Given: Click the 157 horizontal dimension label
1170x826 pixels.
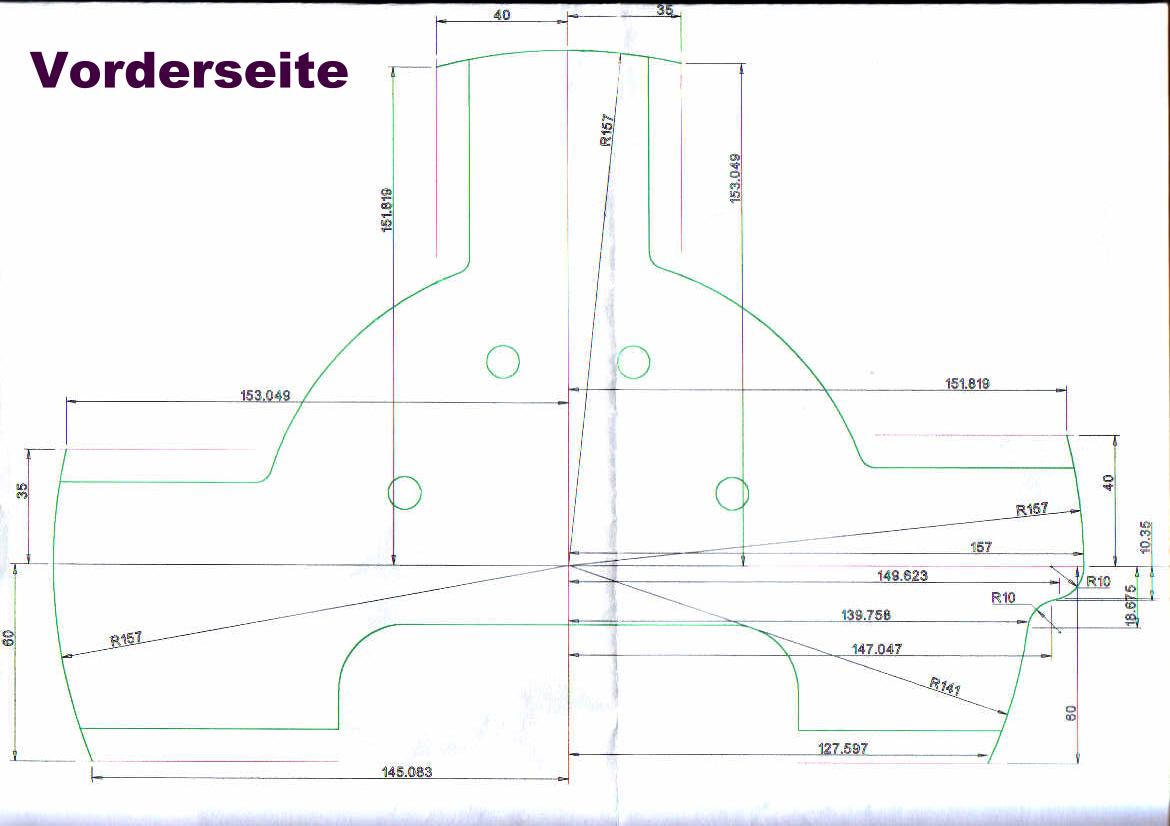Looking at the screenshot, I should point(982,547).
